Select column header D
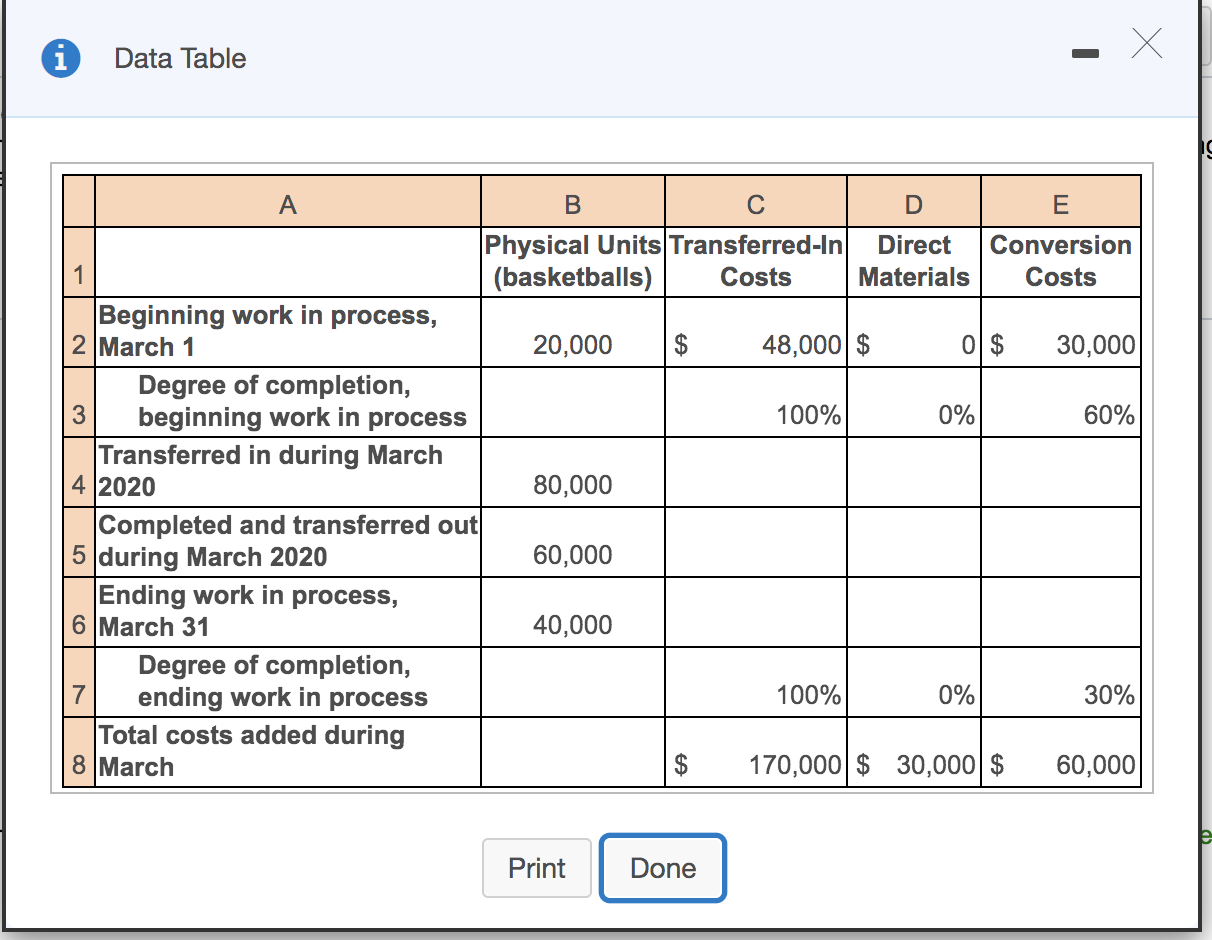Viewport: 1212px width, 940px height. [912, 201]
